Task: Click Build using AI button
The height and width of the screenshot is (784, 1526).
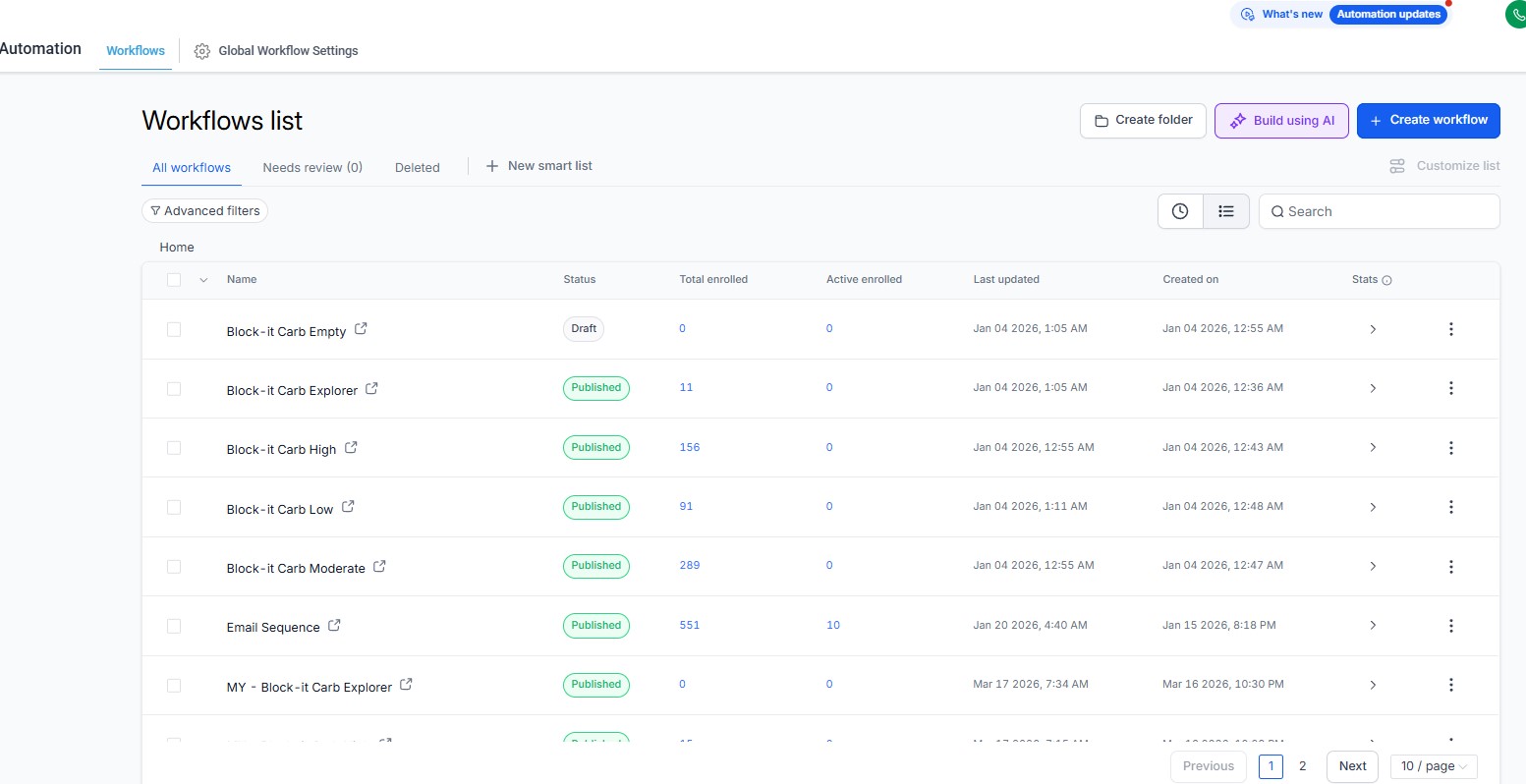Action: tap(1281, 121)
